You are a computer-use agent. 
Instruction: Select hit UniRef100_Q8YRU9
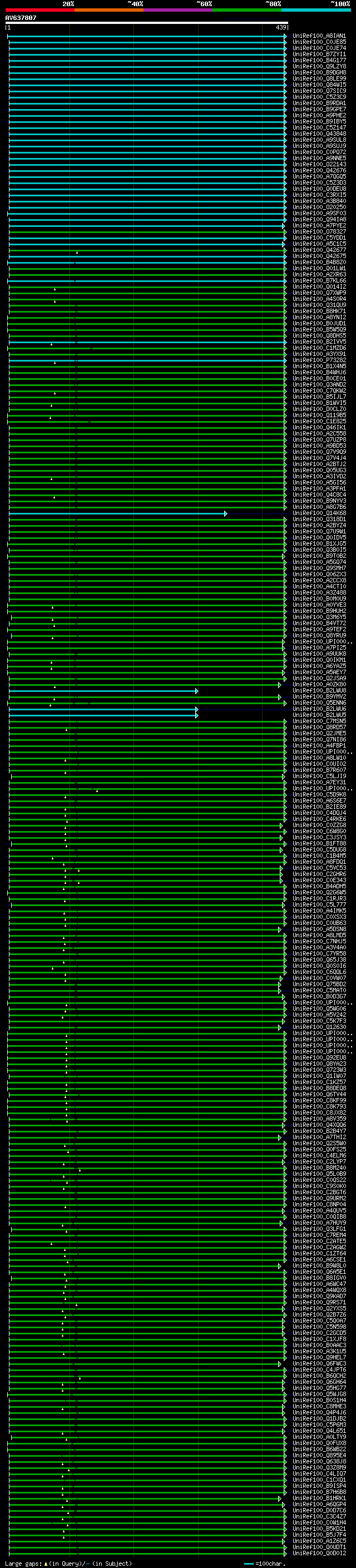point(319,635)
